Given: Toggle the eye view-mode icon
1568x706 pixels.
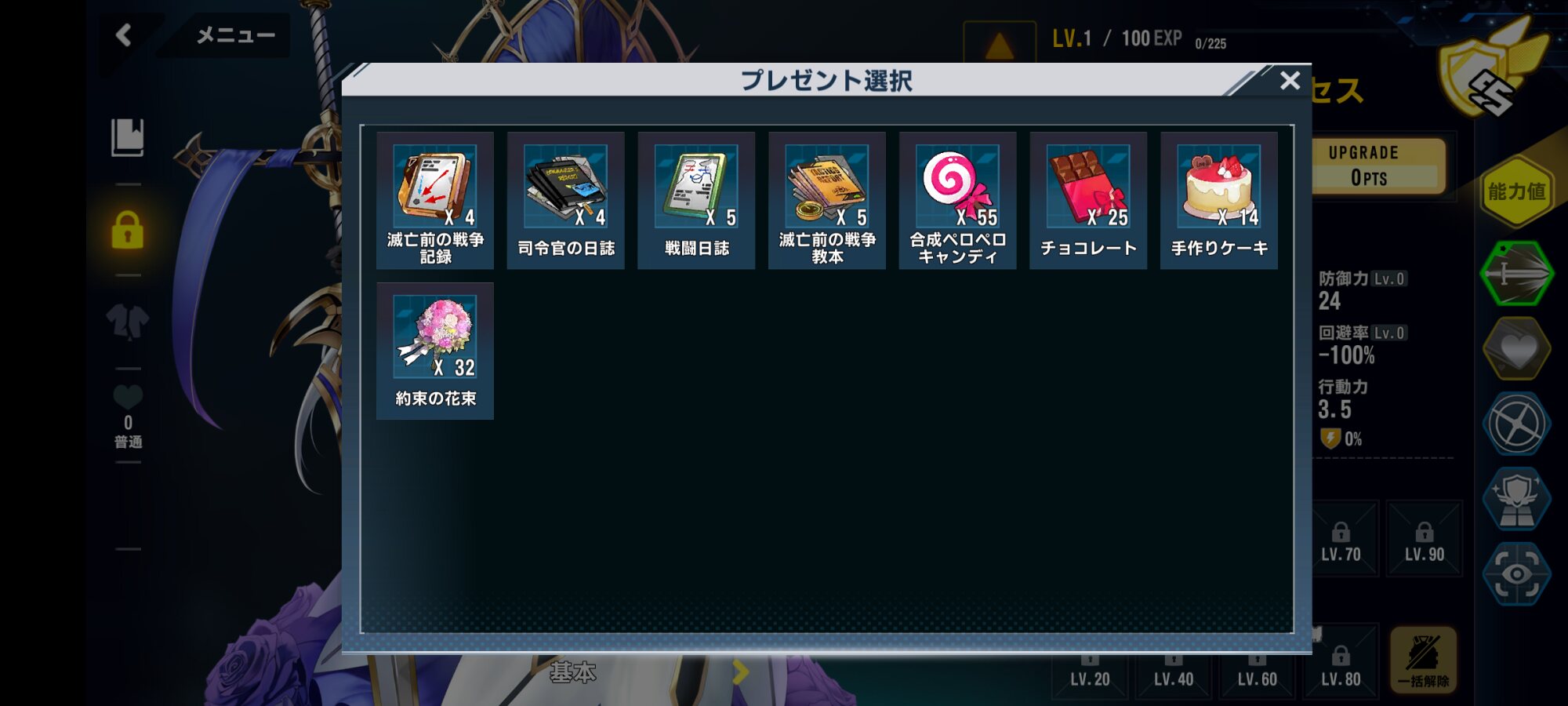Looking at the screenshot, I should (x=1517, y=574).
